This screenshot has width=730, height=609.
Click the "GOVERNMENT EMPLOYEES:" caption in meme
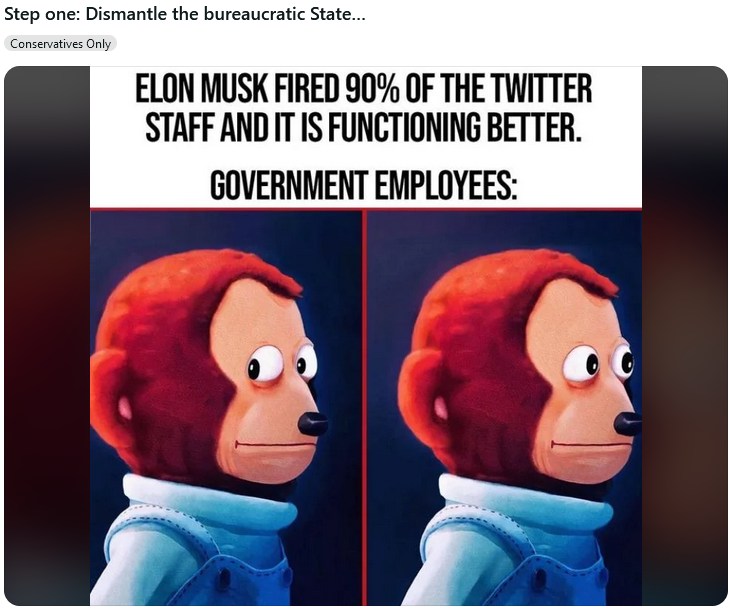(x=364, y=185)
